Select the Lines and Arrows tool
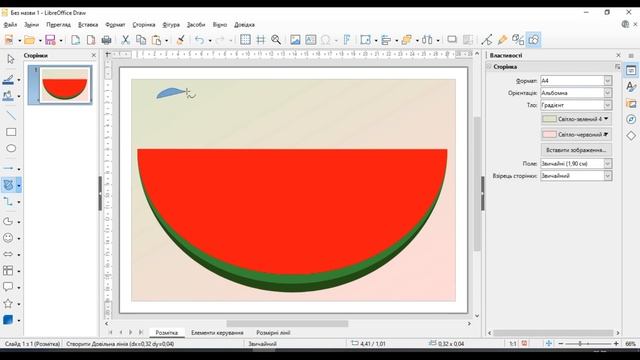Viewport: 640px width, 360px height. (8, 168)
